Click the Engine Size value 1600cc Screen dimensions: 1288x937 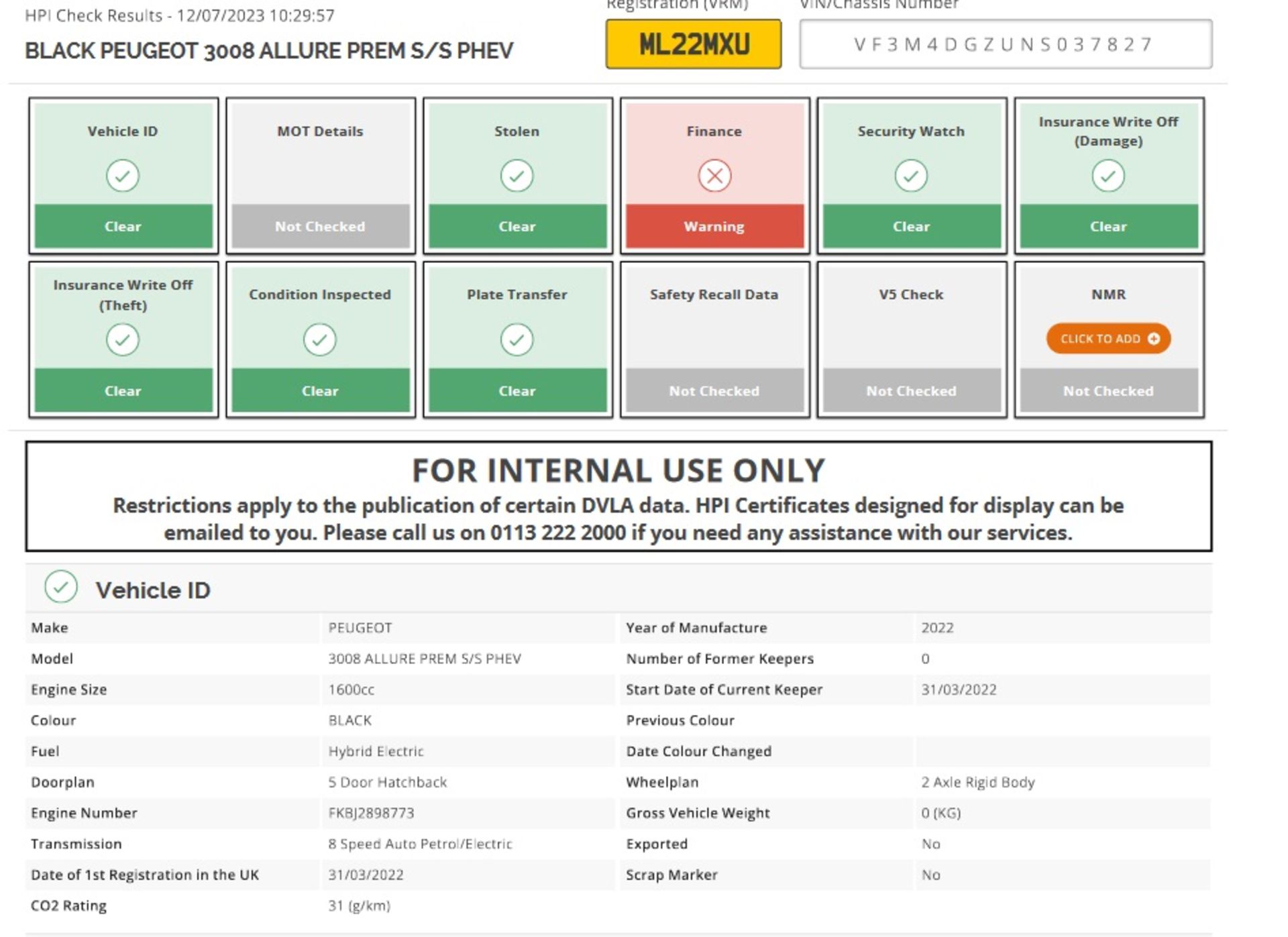pos(352,690)
